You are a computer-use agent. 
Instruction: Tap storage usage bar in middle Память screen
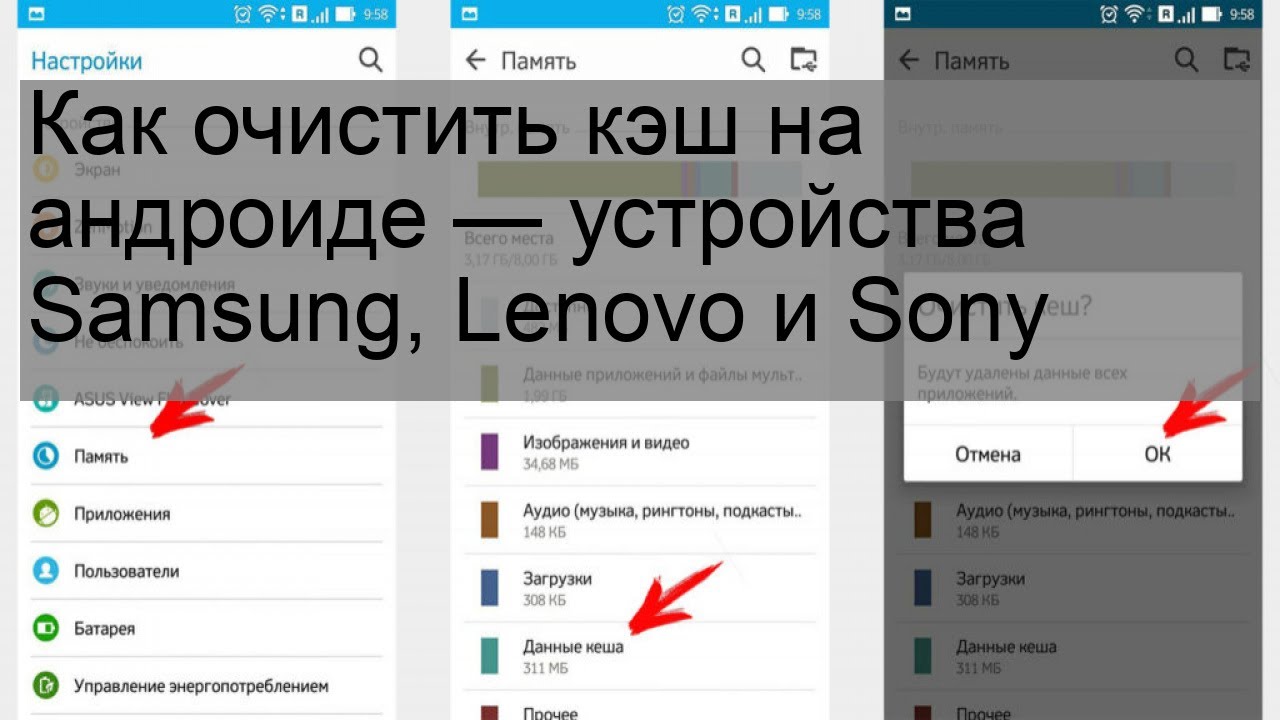tap(640, 178)
